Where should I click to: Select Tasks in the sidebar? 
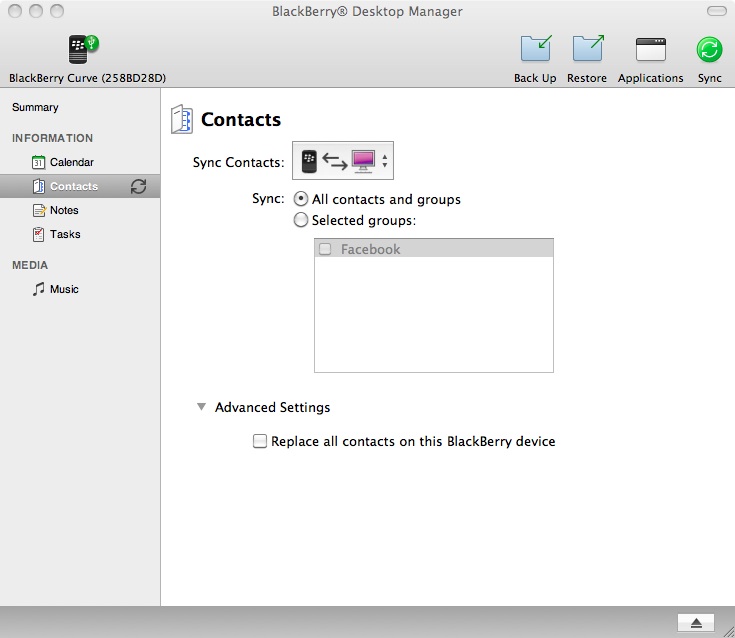[65, 234]
